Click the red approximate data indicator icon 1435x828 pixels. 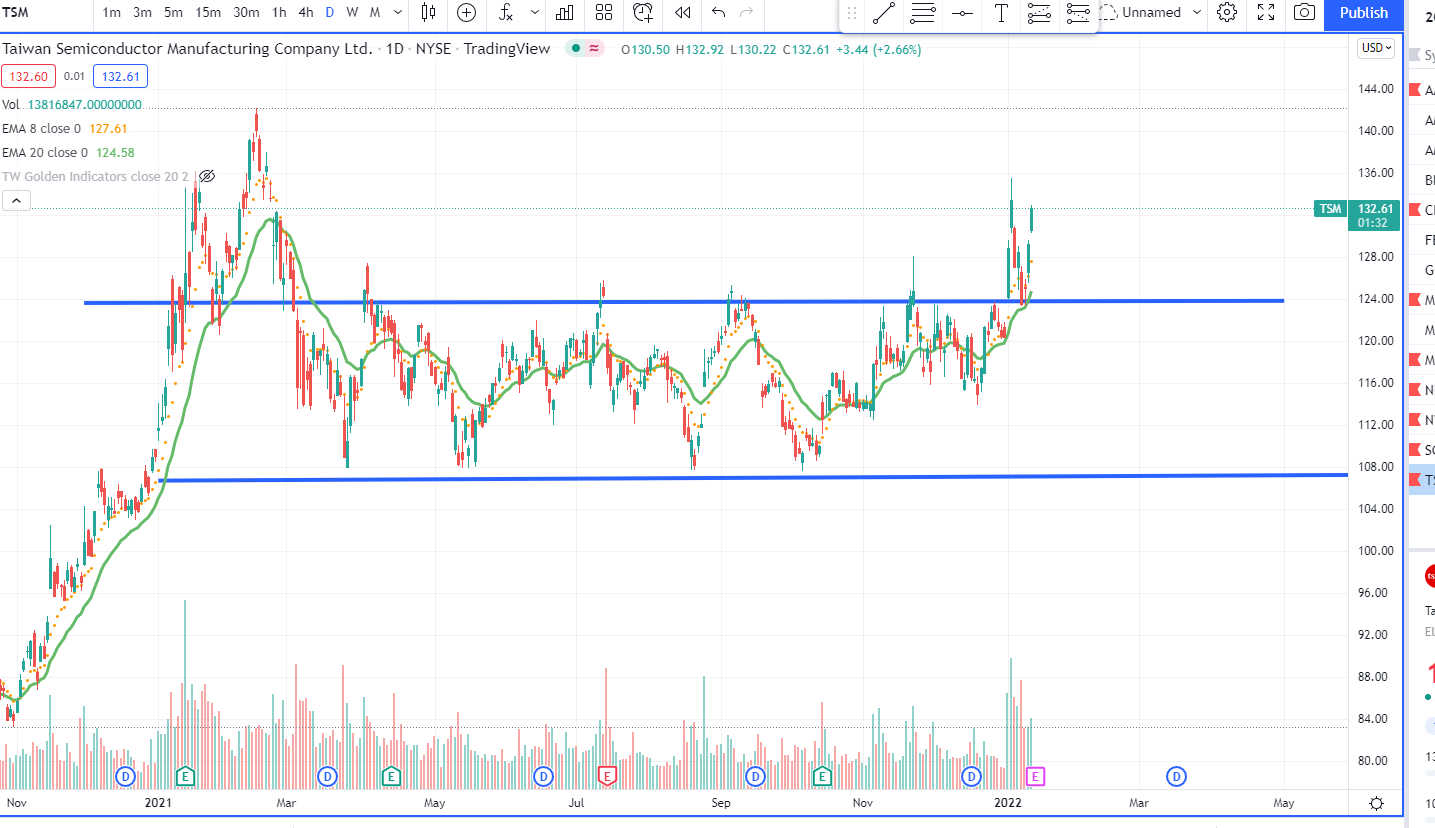[595, 48]
